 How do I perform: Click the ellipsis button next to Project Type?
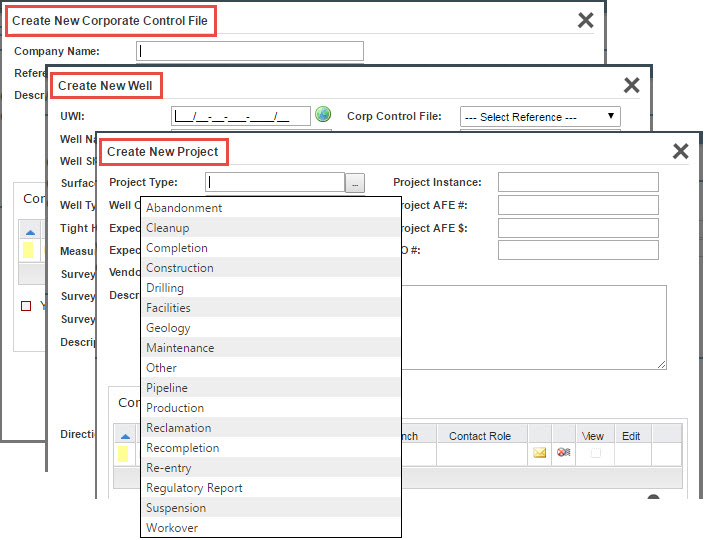click(x=355, y=183)
